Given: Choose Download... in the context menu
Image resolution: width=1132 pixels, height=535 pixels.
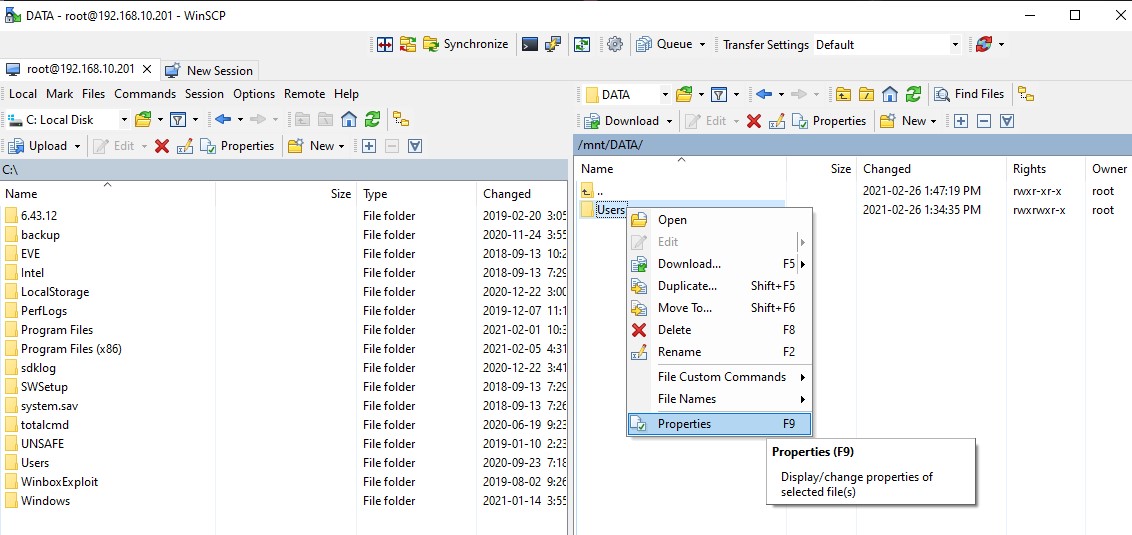Looking at the screenshot, I should (x=719, y=264).
